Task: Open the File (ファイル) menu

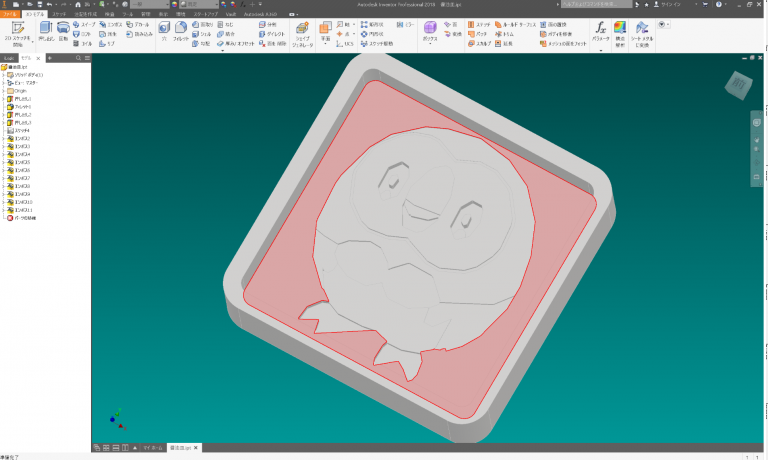Action: point(10,14)
